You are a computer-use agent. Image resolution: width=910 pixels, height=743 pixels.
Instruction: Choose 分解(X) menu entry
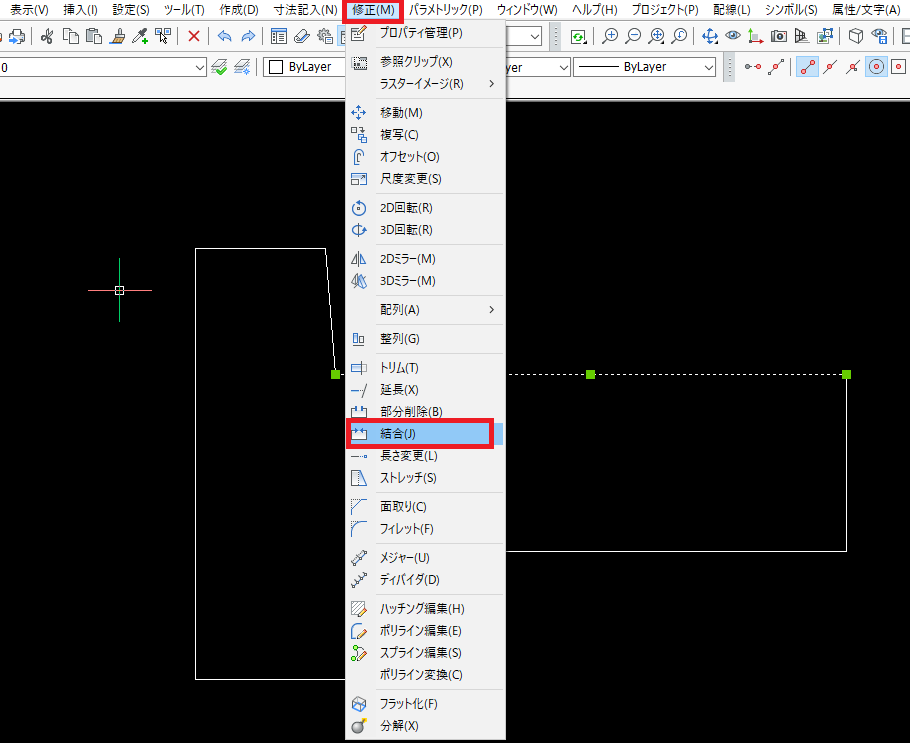pyautogui.click(x=425, y=726)
